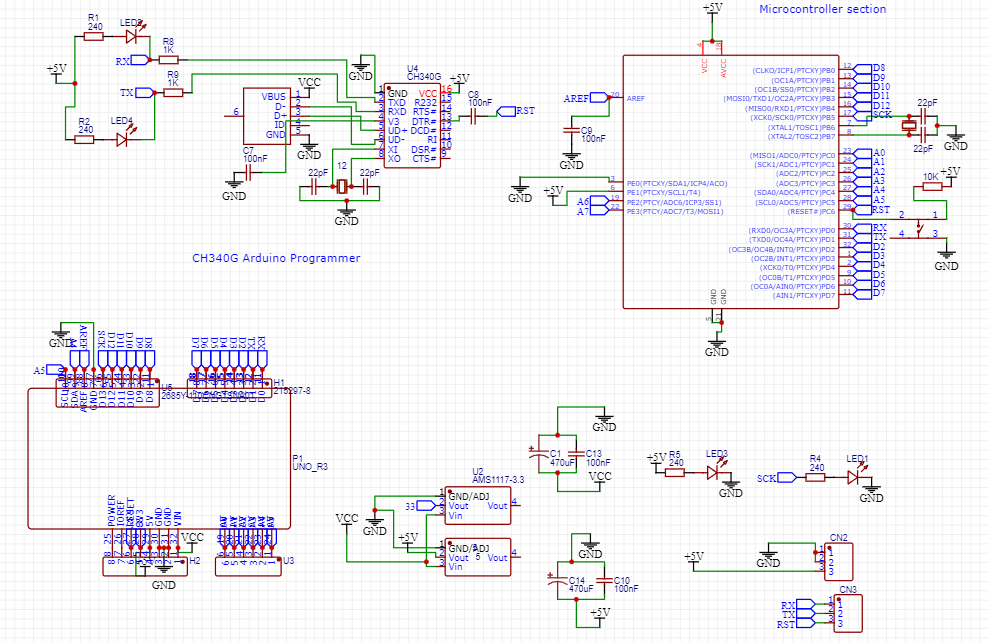989x642 pixels.
Task: Select the RST net flag at PC6
Action: (x=872, y=209)
